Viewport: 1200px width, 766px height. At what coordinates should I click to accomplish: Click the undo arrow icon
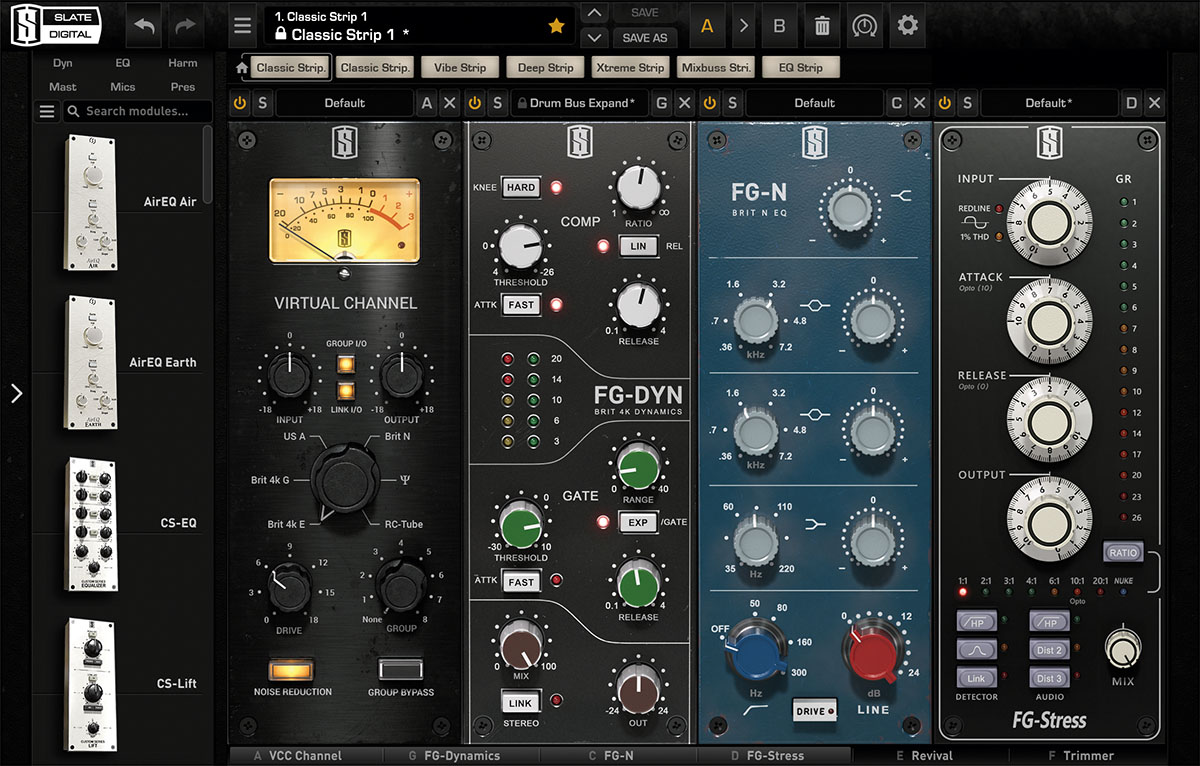pyautogui.click(x=144, y=27)
